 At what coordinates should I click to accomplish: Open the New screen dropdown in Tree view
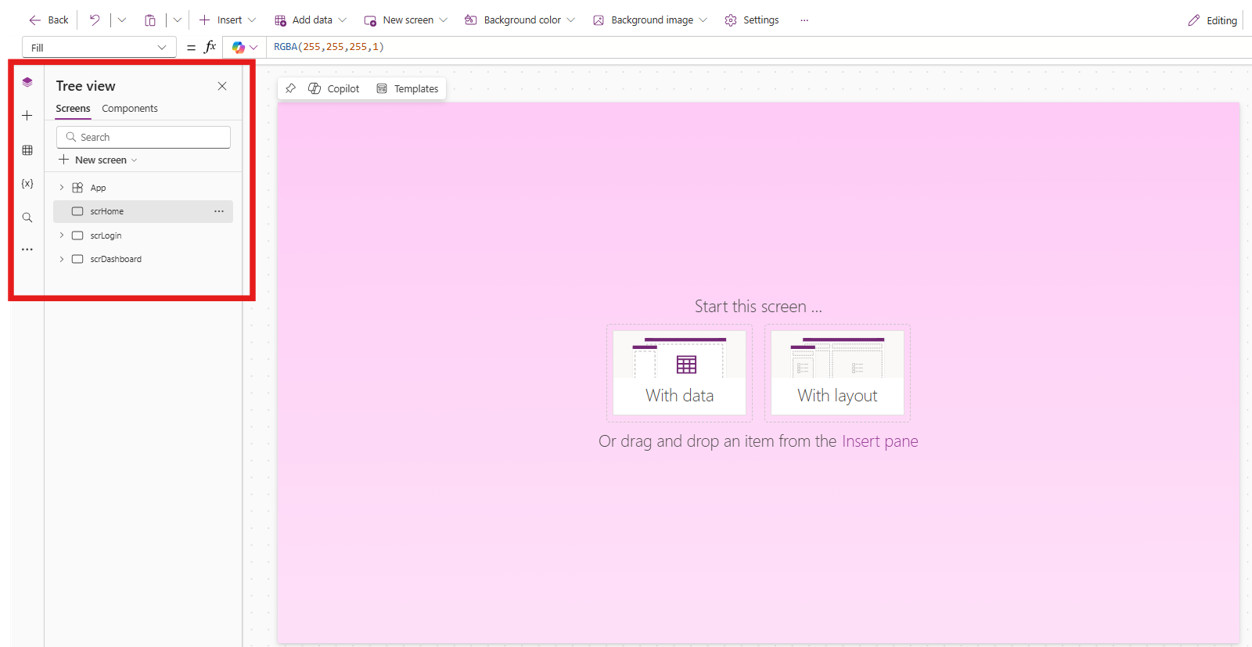97,159
